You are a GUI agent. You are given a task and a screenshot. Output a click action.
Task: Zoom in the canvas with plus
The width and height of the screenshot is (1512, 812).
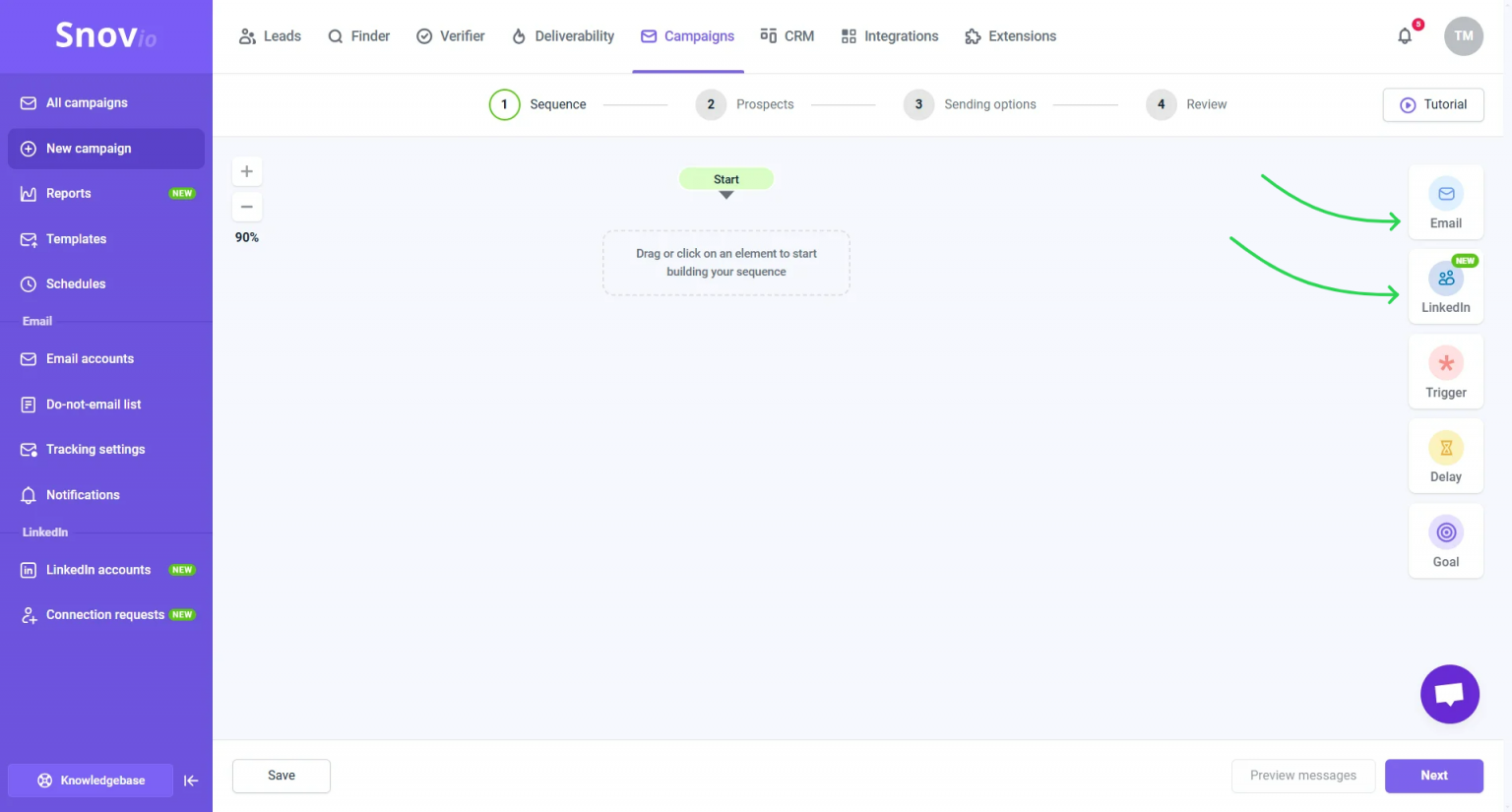[x=247, y=171]
